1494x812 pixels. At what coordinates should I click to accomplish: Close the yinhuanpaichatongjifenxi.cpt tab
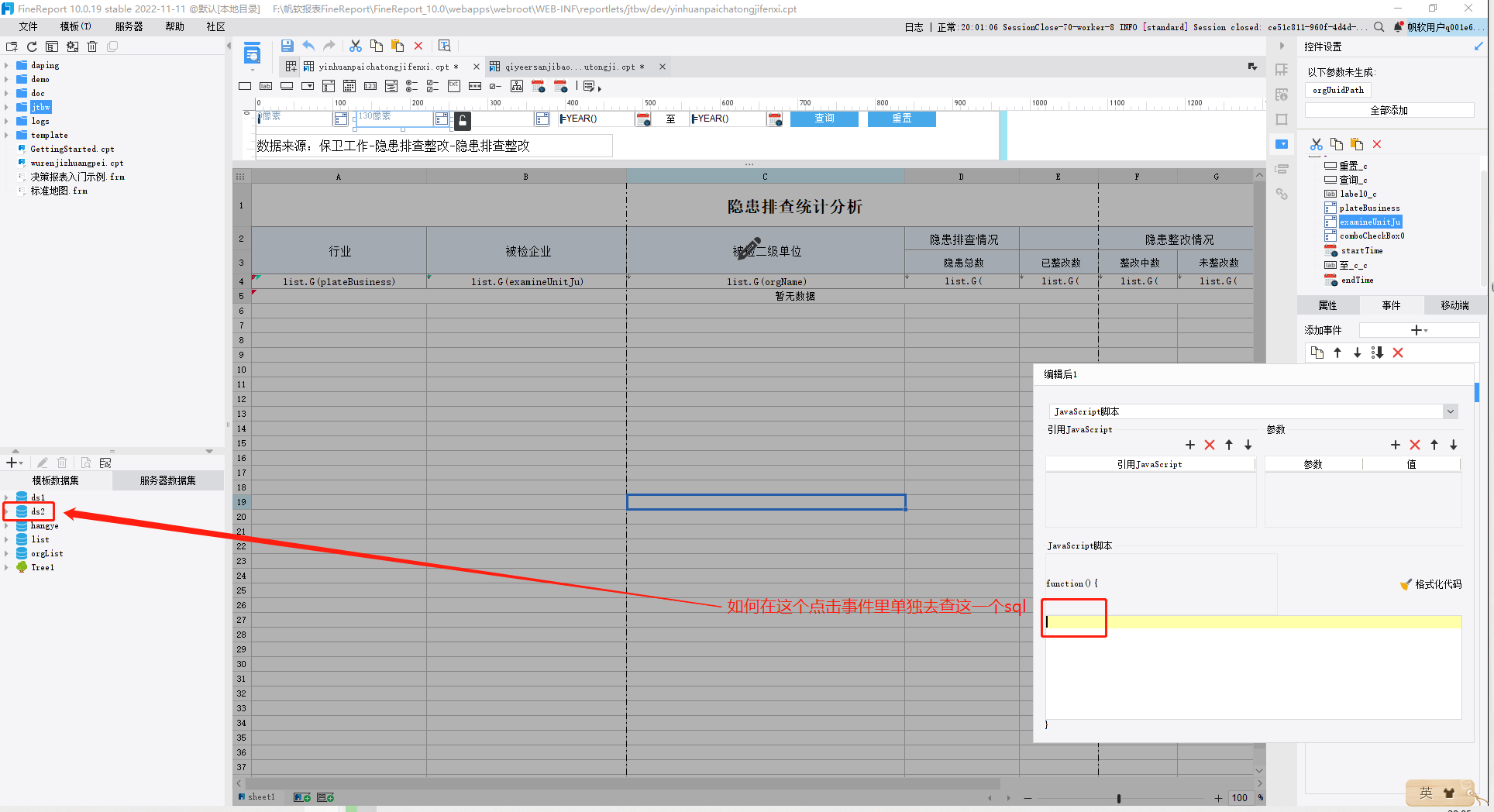(477, 67)
